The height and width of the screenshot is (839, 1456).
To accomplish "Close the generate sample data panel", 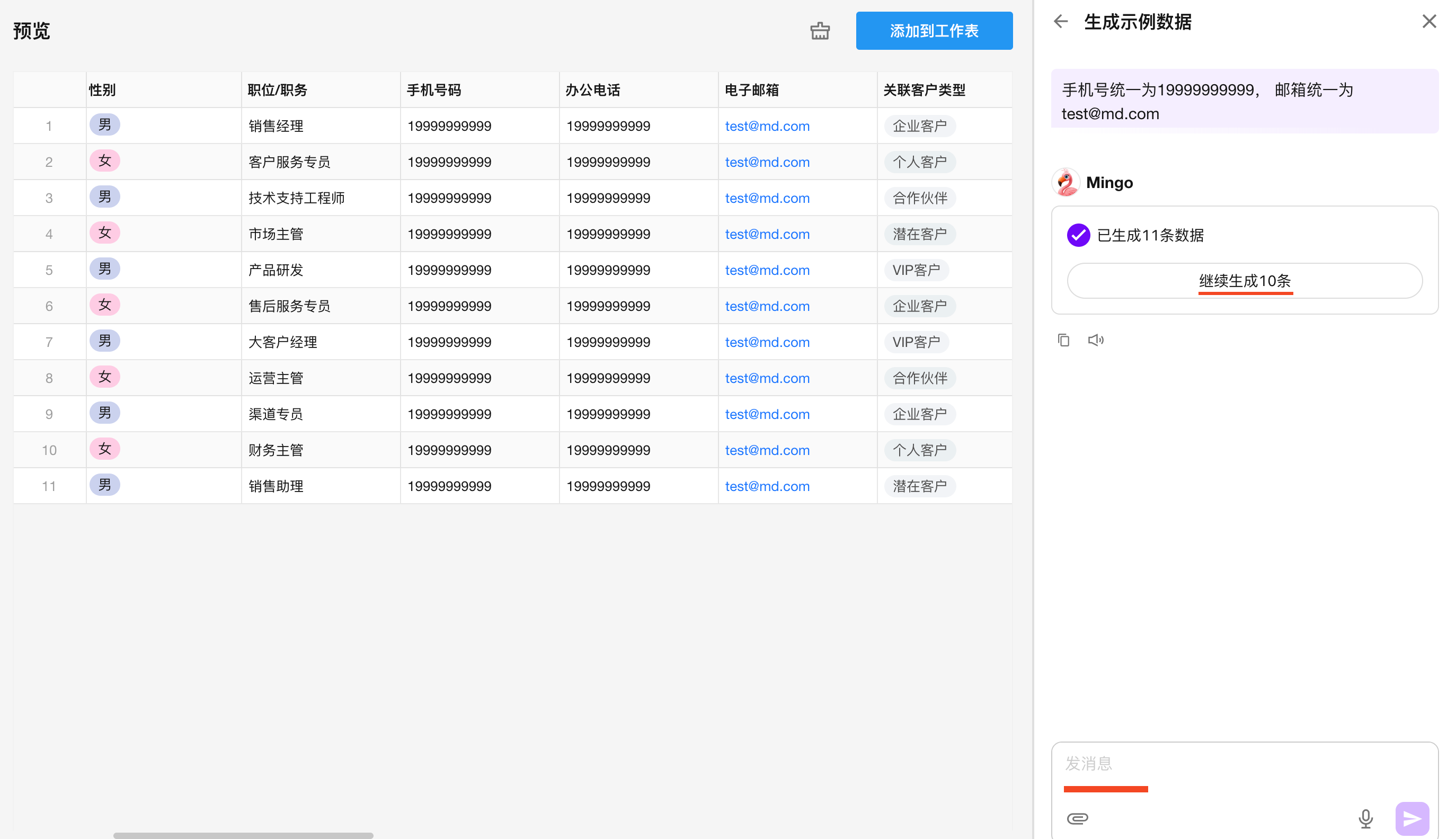I will [1428, 22].
